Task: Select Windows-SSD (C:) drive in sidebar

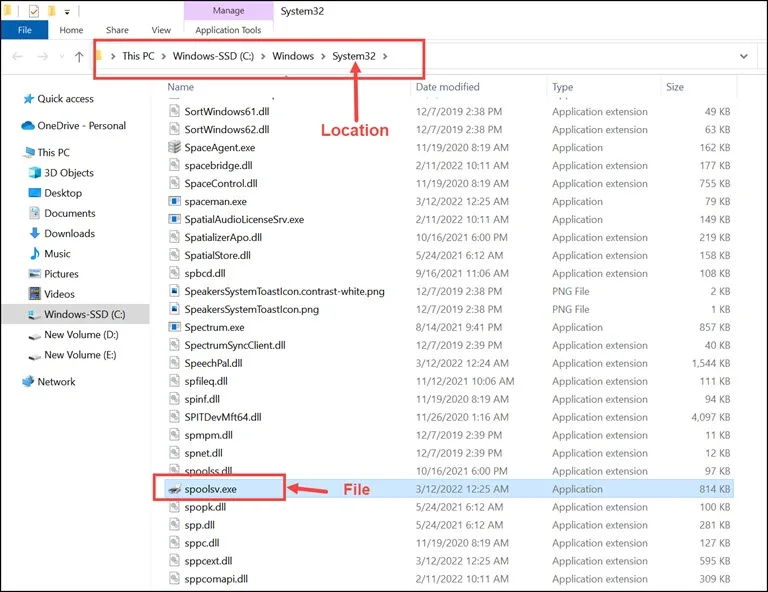Action: pyautogui.click(x=76, y=314)
